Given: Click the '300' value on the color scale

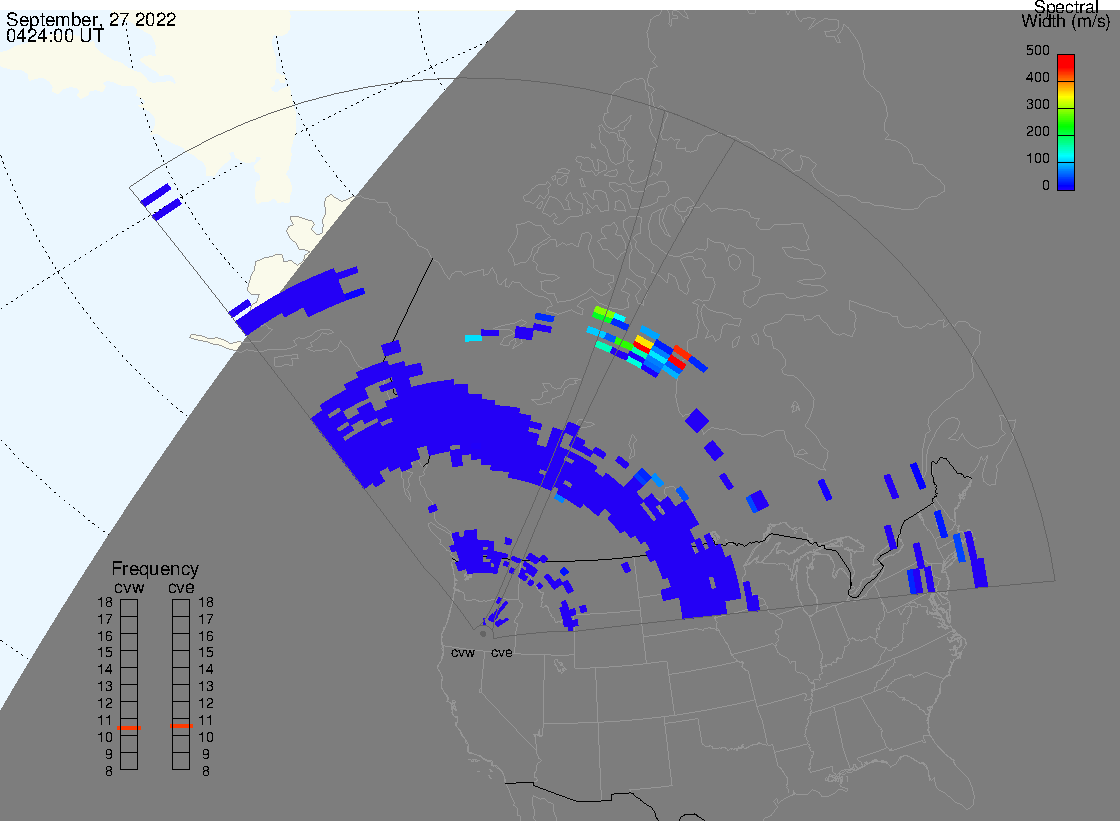Looking at the screenshot, I should (x=1037, y=104).
